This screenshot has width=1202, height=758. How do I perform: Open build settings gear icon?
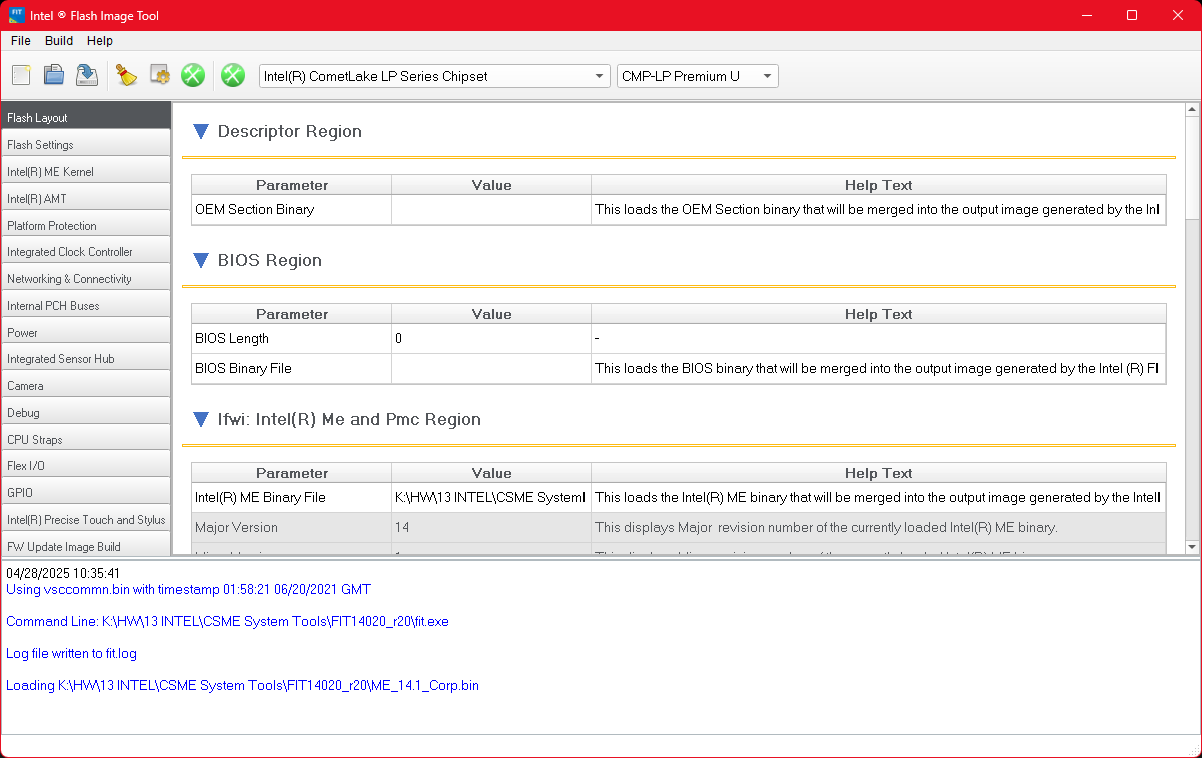[x=159, y=75]
